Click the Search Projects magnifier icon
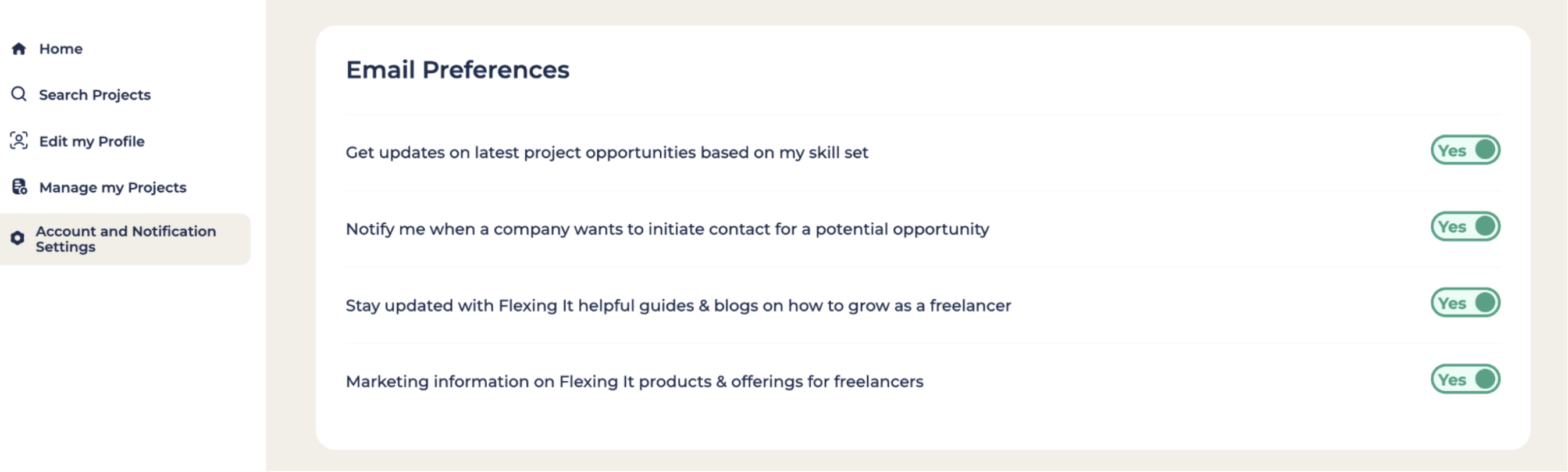The image size is (1568, 472). 19,94
